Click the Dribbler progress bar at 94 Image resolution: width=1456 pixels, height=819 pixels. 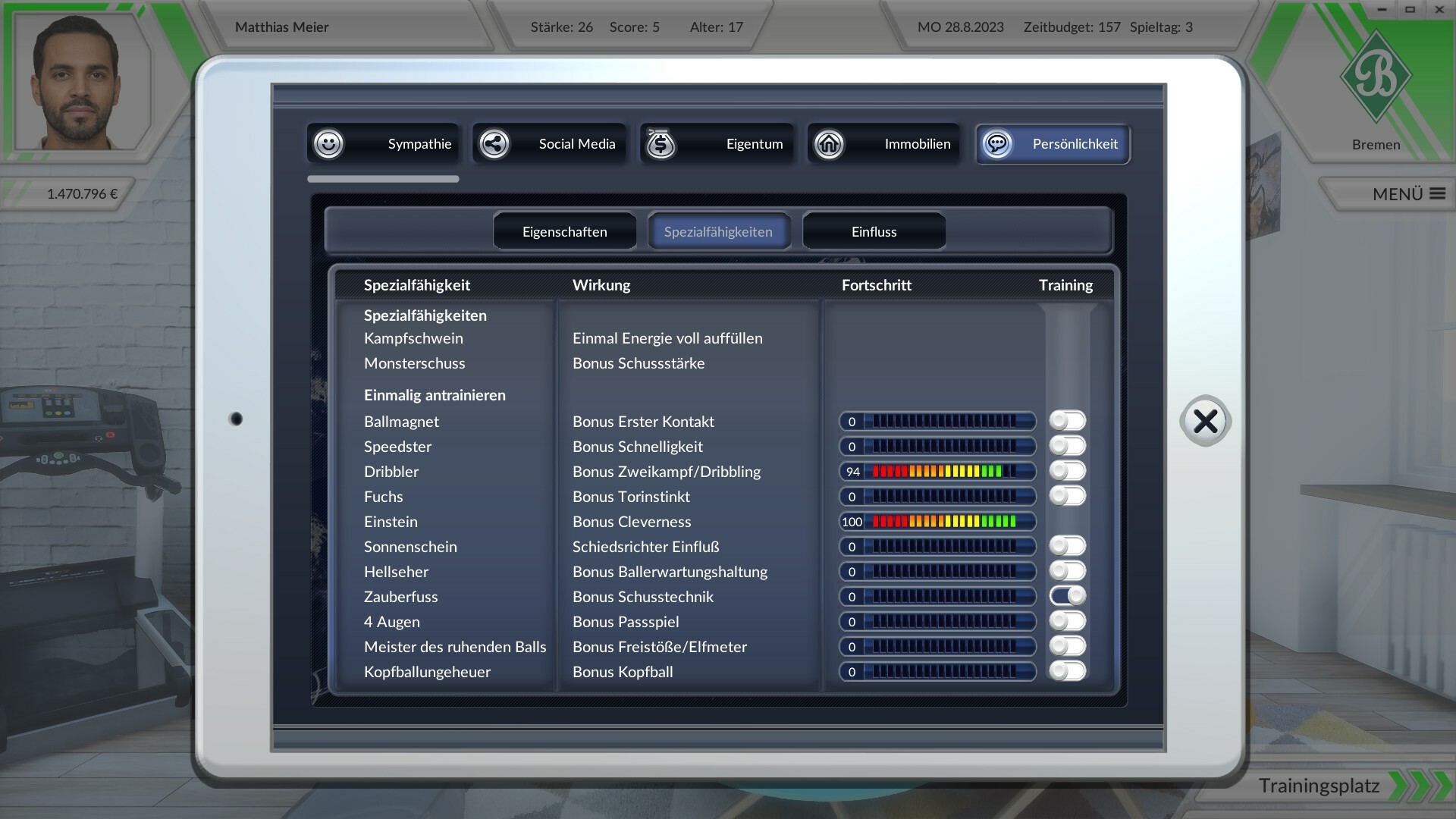[x=937, y=471]
